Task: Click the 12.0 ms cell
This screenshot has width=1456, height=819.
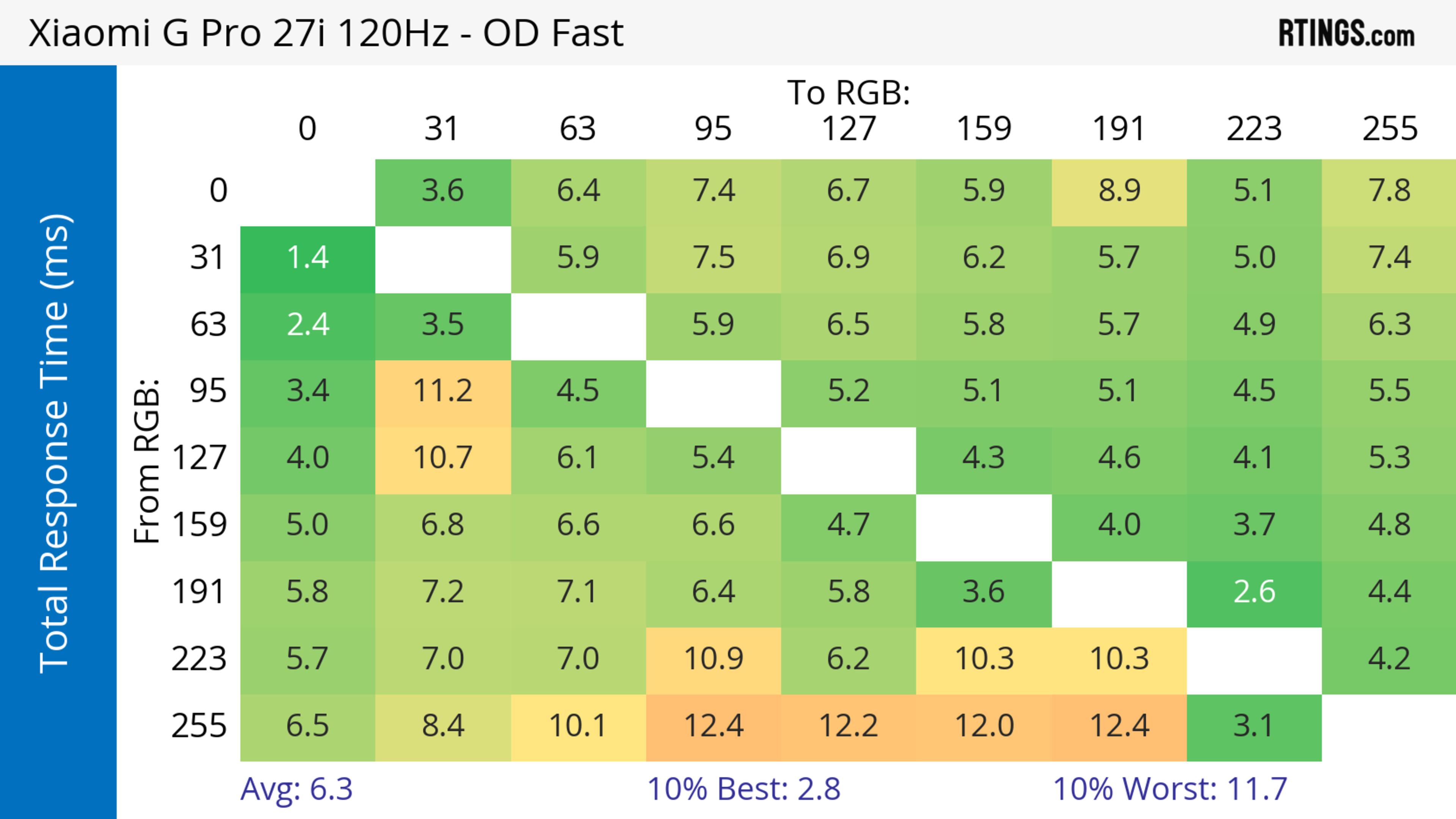Action: (x=984, y=726)
